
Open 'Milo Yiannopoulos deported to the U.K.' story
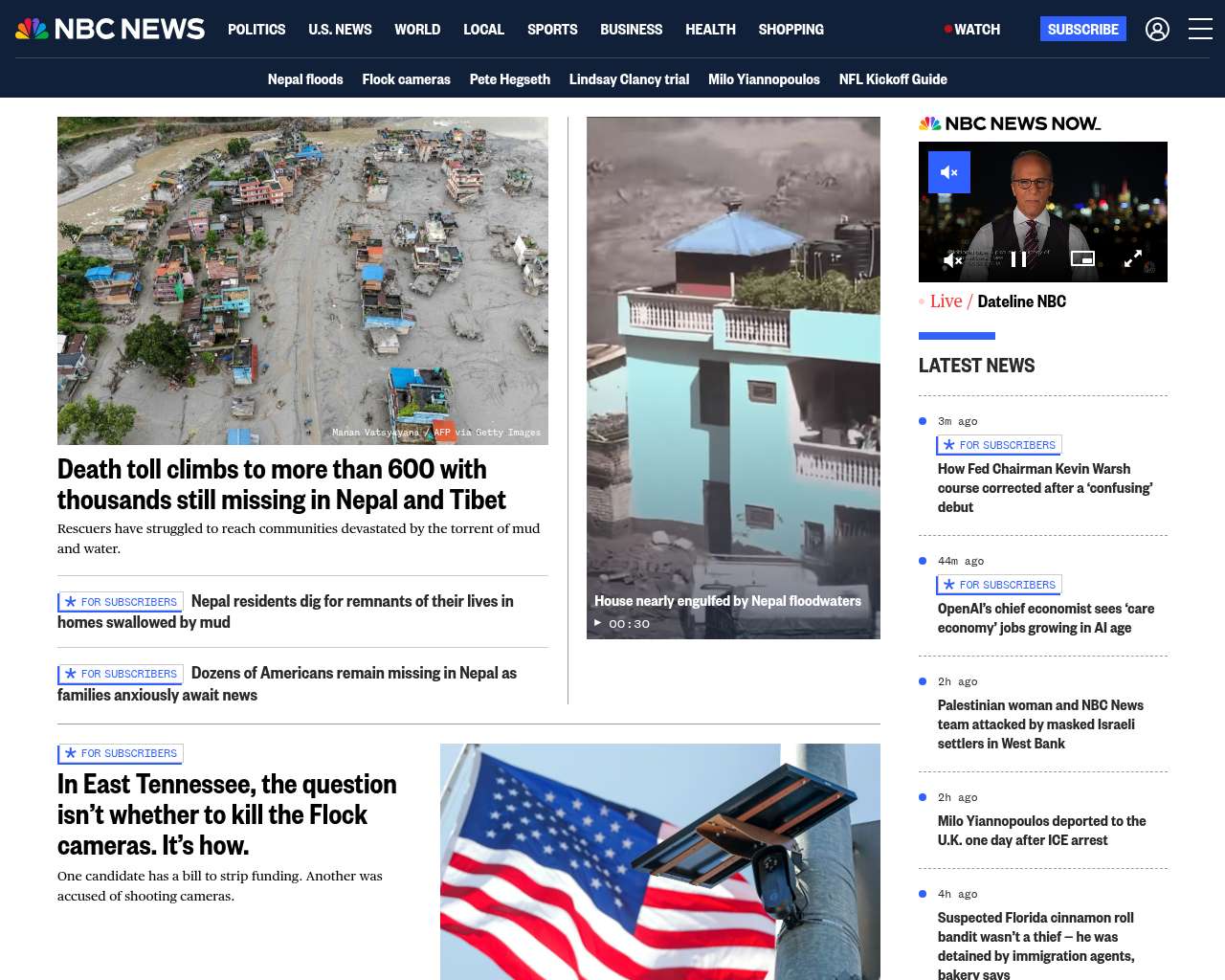(x=1041, y=831)
